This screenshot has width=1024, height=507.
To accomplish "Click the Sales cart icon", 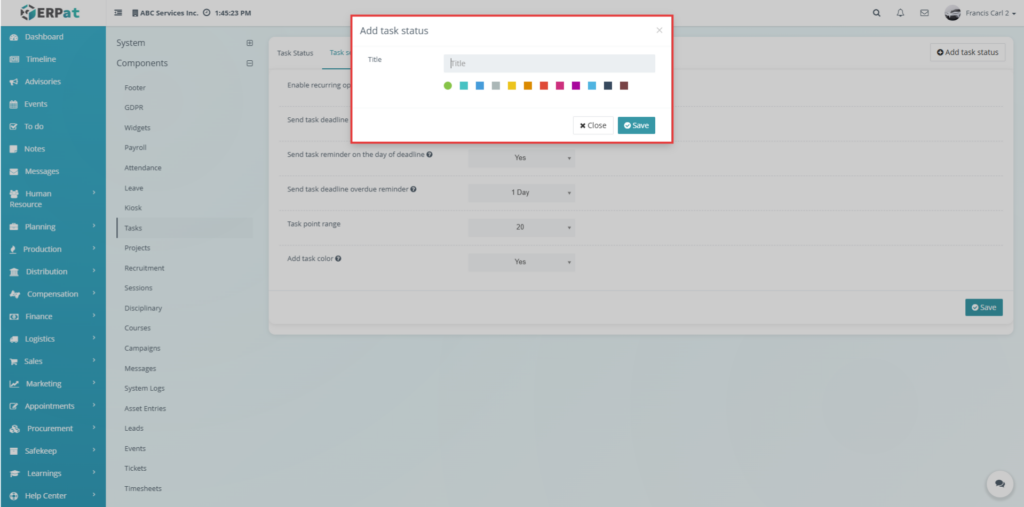I will point(14,362).
